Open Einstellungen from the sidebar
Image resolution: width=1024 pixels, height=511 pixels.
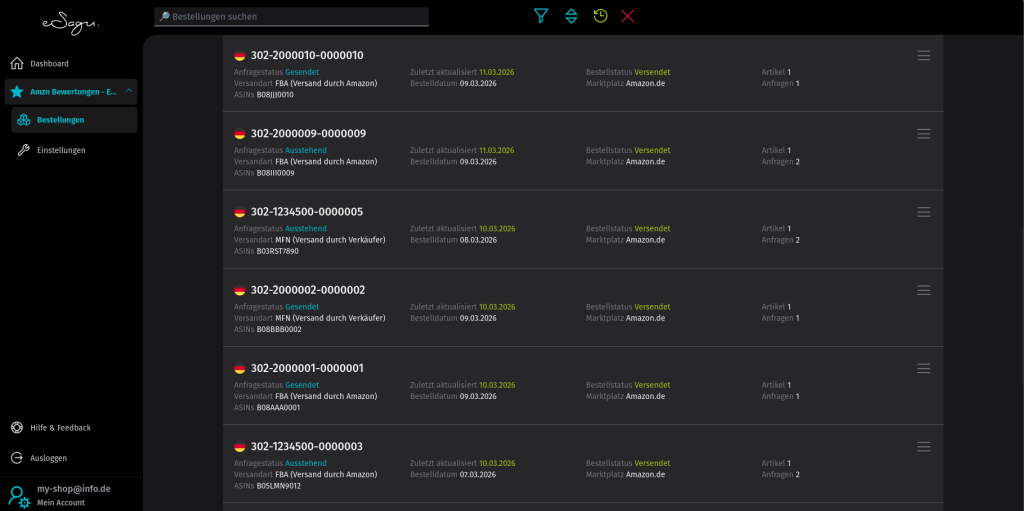[60, 150]
